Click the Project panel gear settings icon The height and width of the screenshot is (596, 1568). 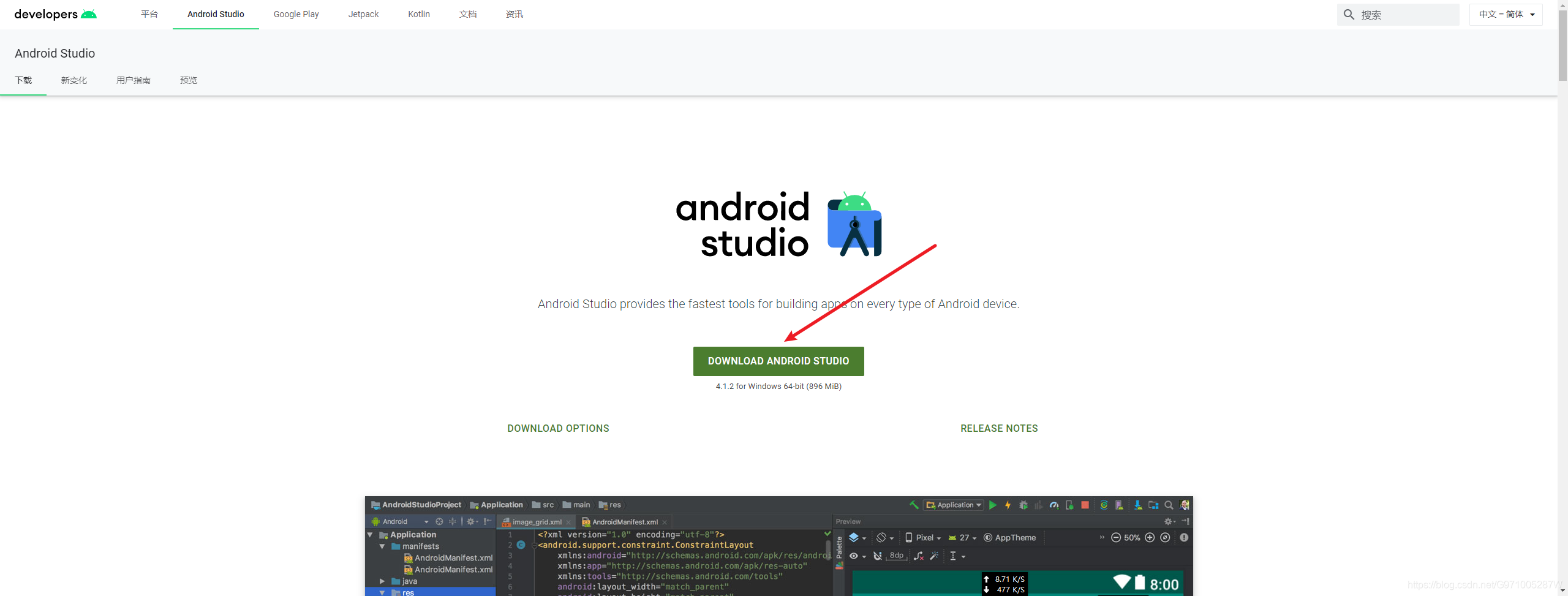click(470, 521)
